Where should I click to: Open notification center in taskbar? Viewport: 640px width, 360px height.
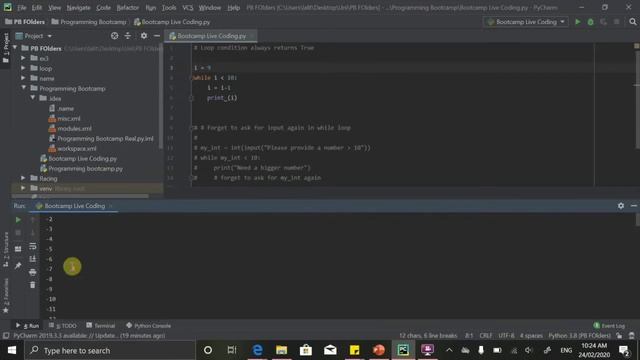pos(624,350)
